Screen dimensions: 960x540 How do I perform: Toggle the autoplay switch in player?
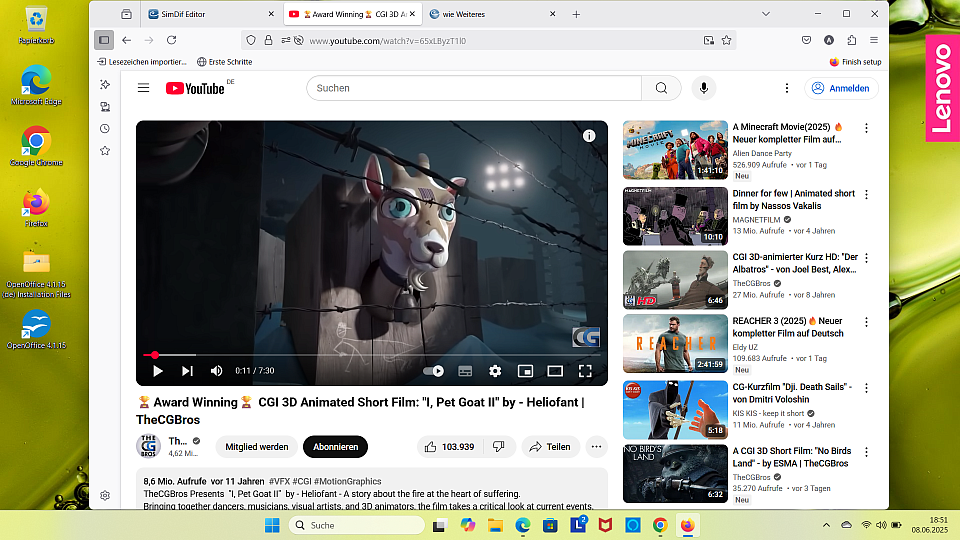coord(433,371)
